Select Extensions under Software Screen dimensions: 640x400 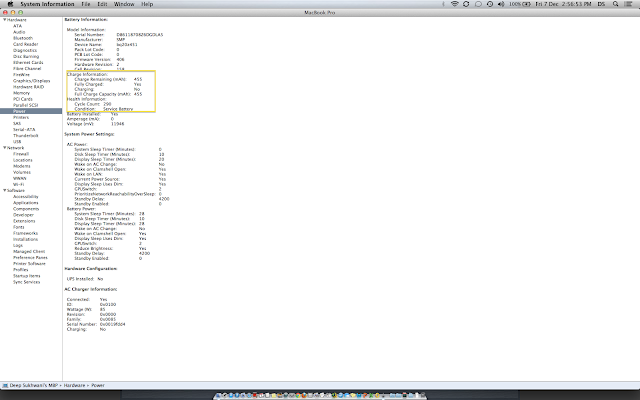pos(24,221)
